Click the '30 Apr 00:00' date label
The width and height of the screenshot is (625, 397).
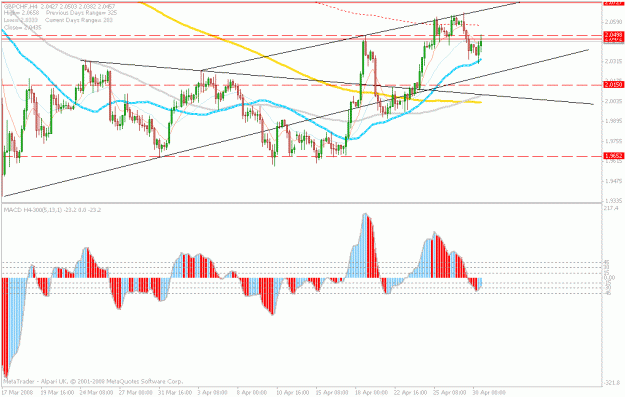489,393
